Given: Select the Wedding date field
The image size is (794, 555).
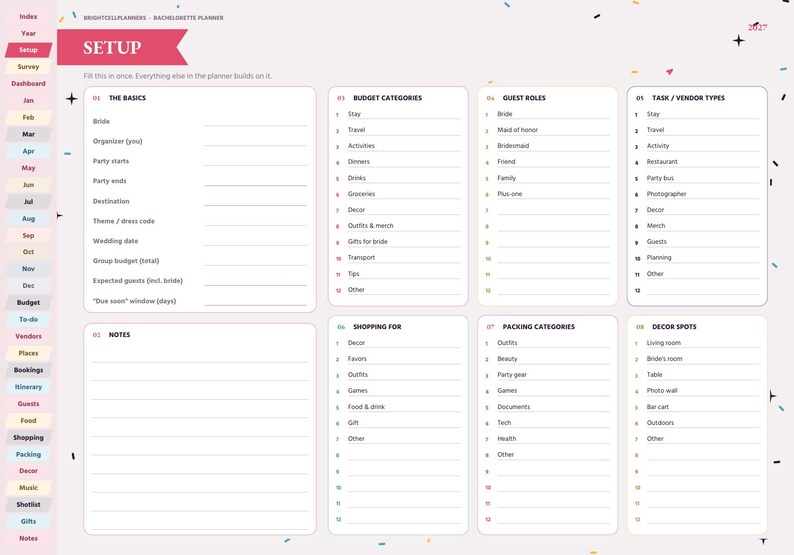Looking at the screenshot, I should pyautogui.click(x=255, y=240).
